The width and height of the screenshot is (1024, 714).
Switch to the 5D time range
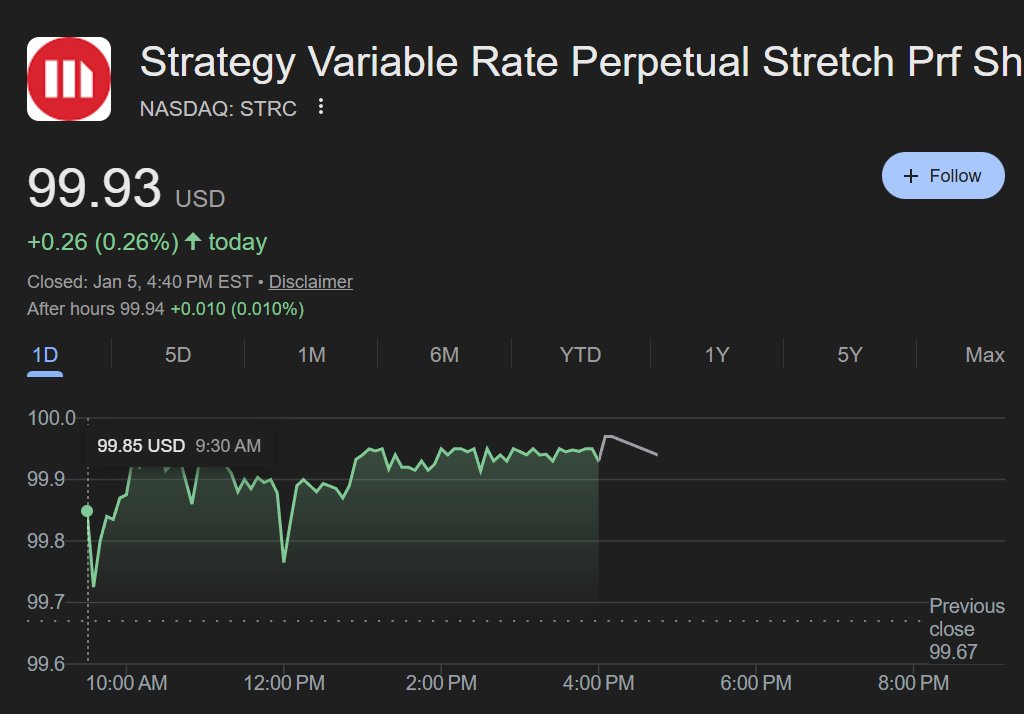coord(178,355)
